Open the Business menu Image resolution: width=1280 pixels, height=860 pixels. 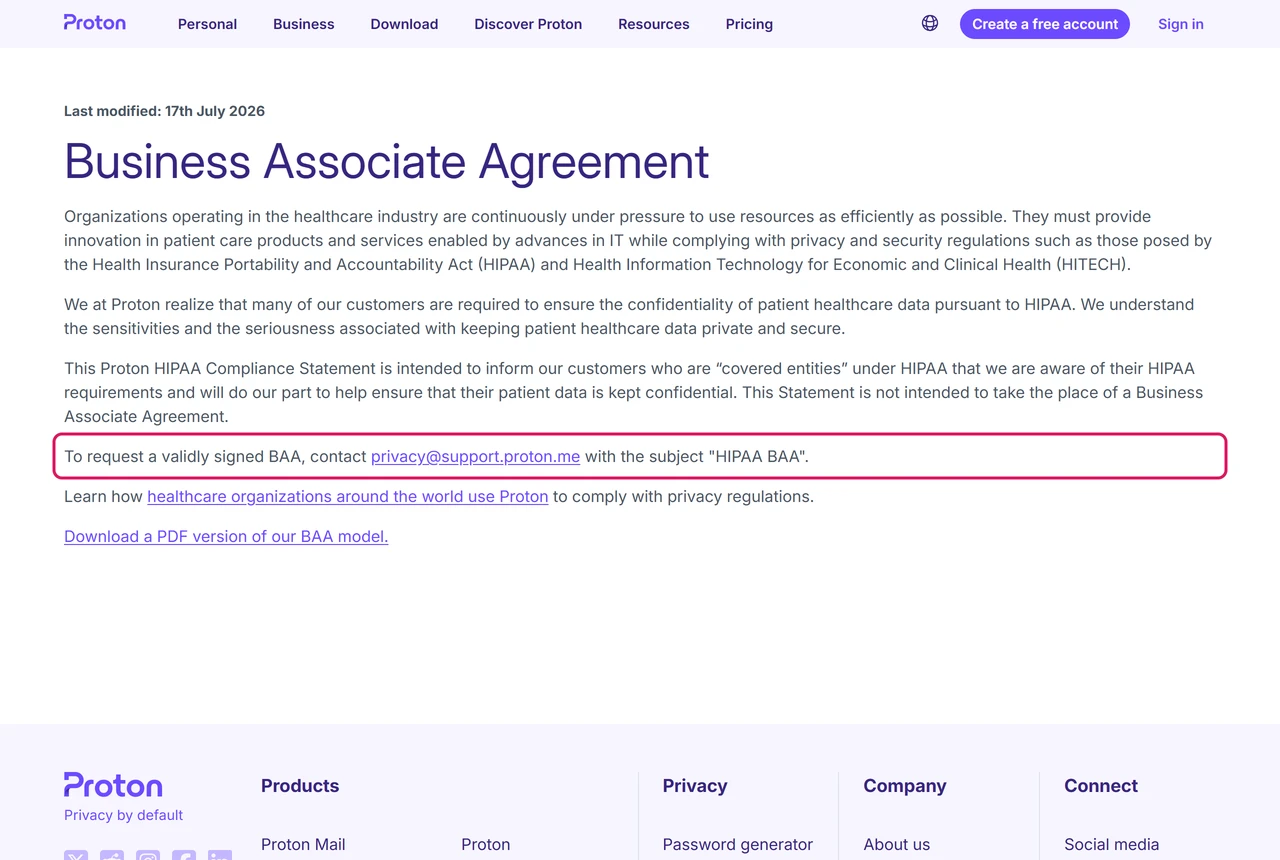pyautogui.click(x=304, y=24)
